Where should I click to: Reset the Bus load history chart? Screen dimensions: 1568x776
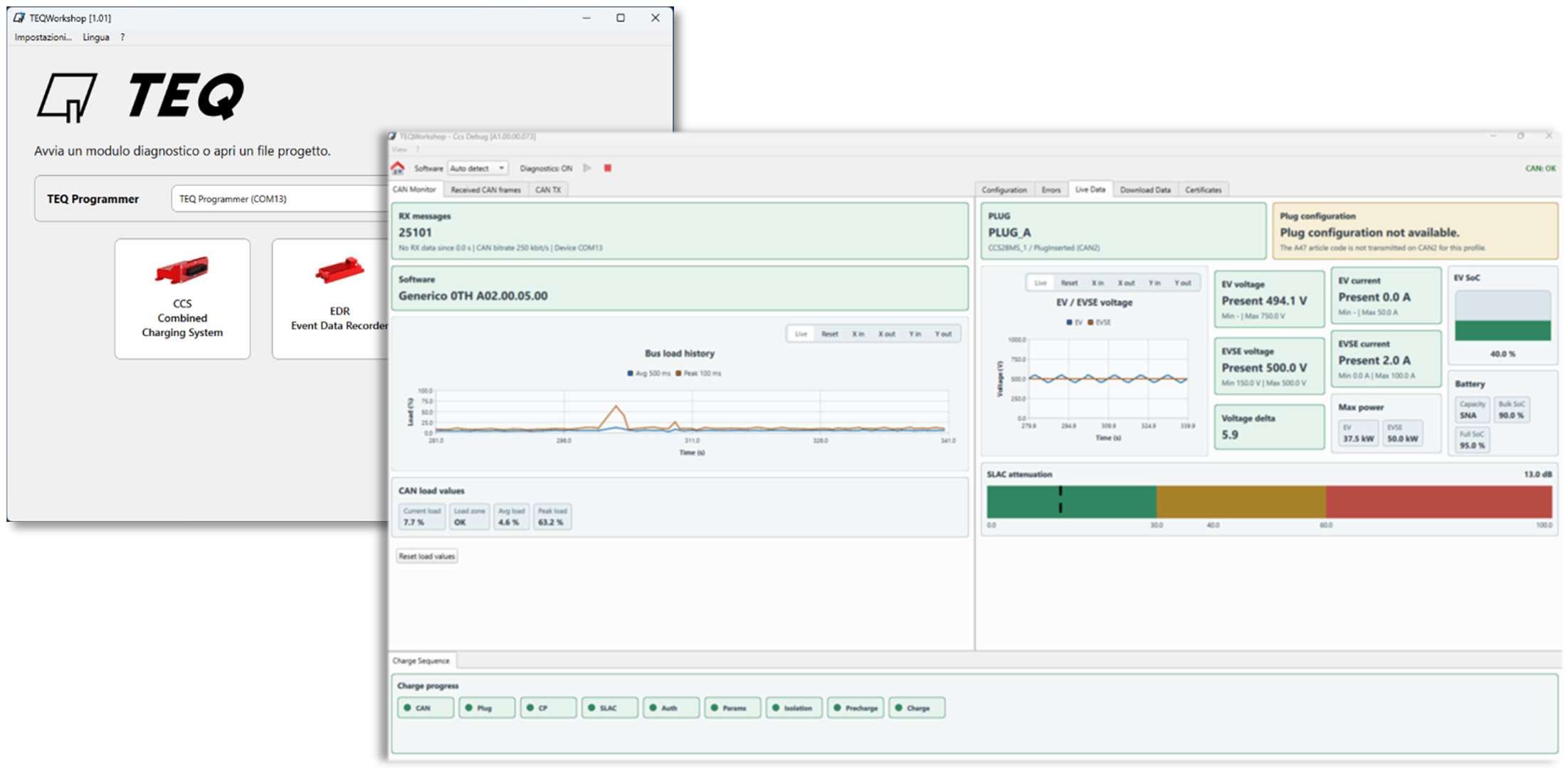click(x=830, y=334)
